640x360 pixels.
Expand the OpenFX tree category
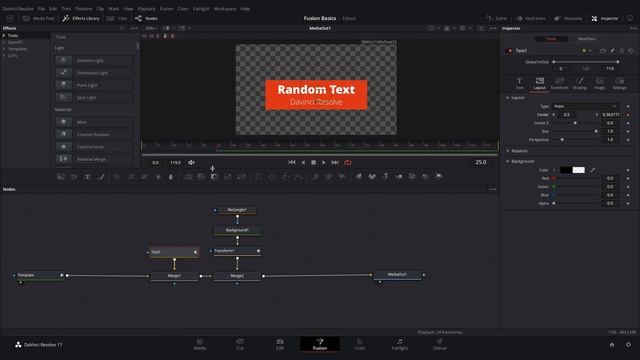(4, 42)
